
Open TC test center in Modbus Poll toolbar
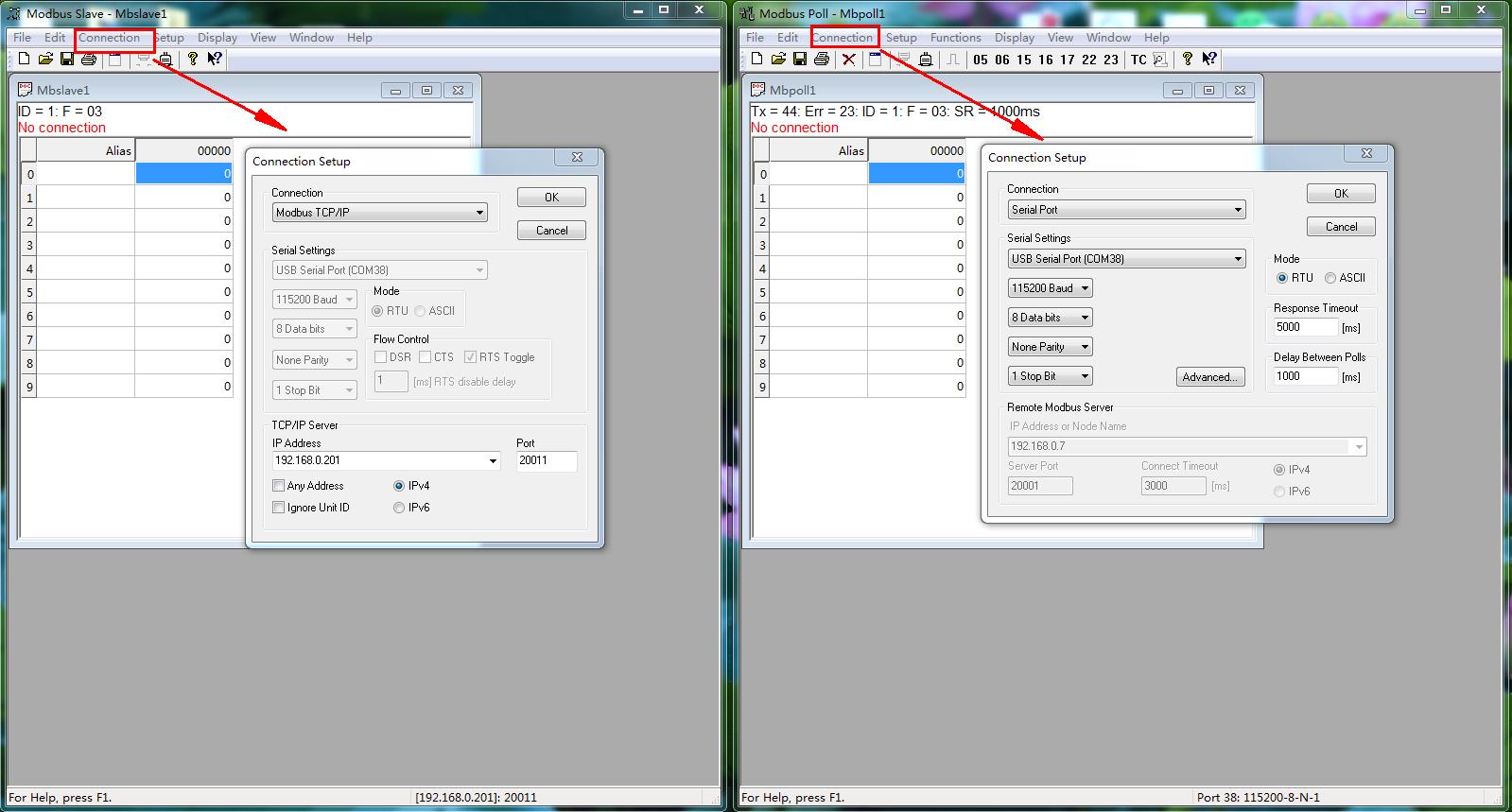(1138, 60)
